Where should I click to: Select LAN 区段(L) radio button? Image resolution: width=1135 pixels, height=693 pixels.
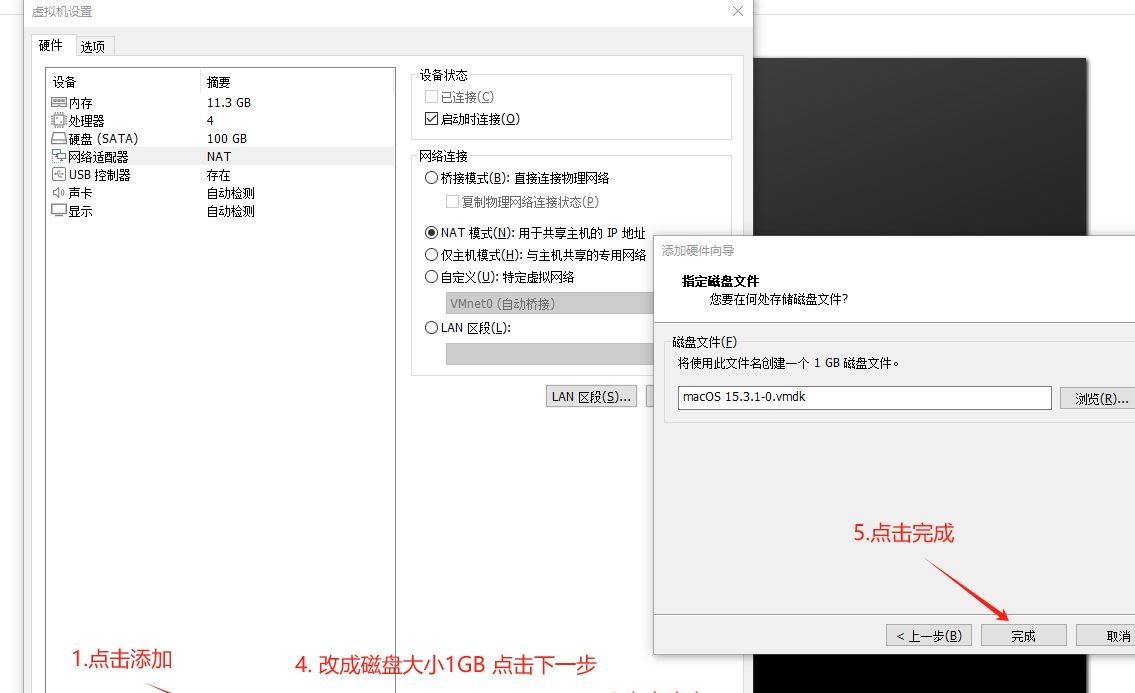coord(431,327)
